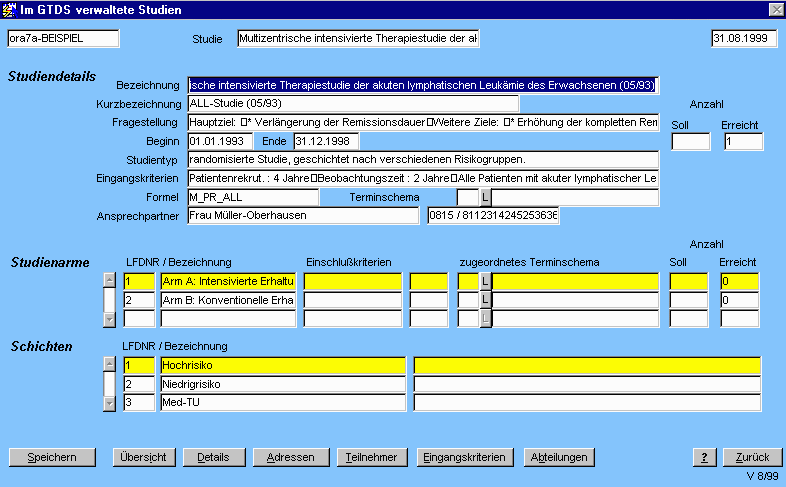Viewport: 786px width, 487px height.
Task: Click the Details button
Action: (x=213, y=457)
